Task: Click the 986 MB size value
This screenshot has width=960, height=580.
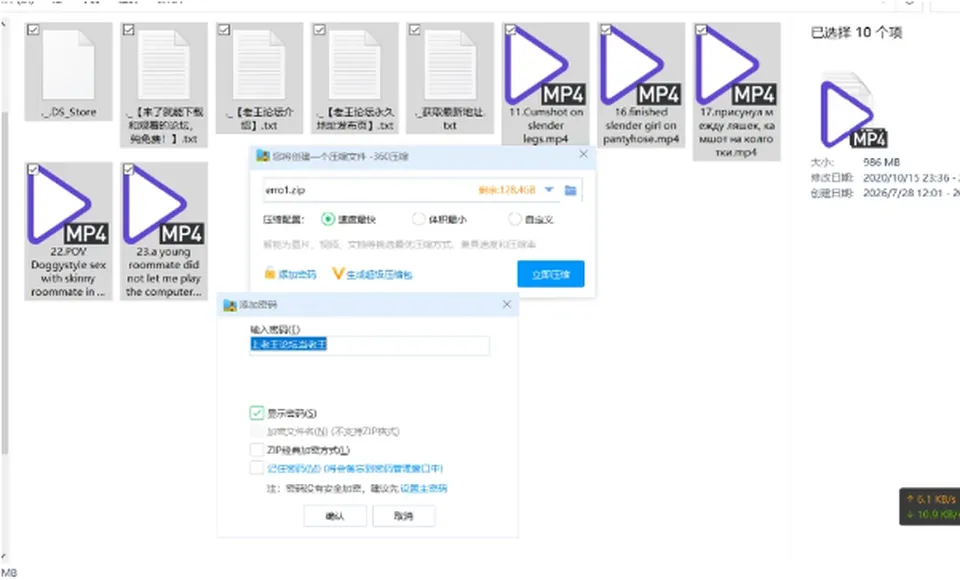Action: (x=881, y=162)
